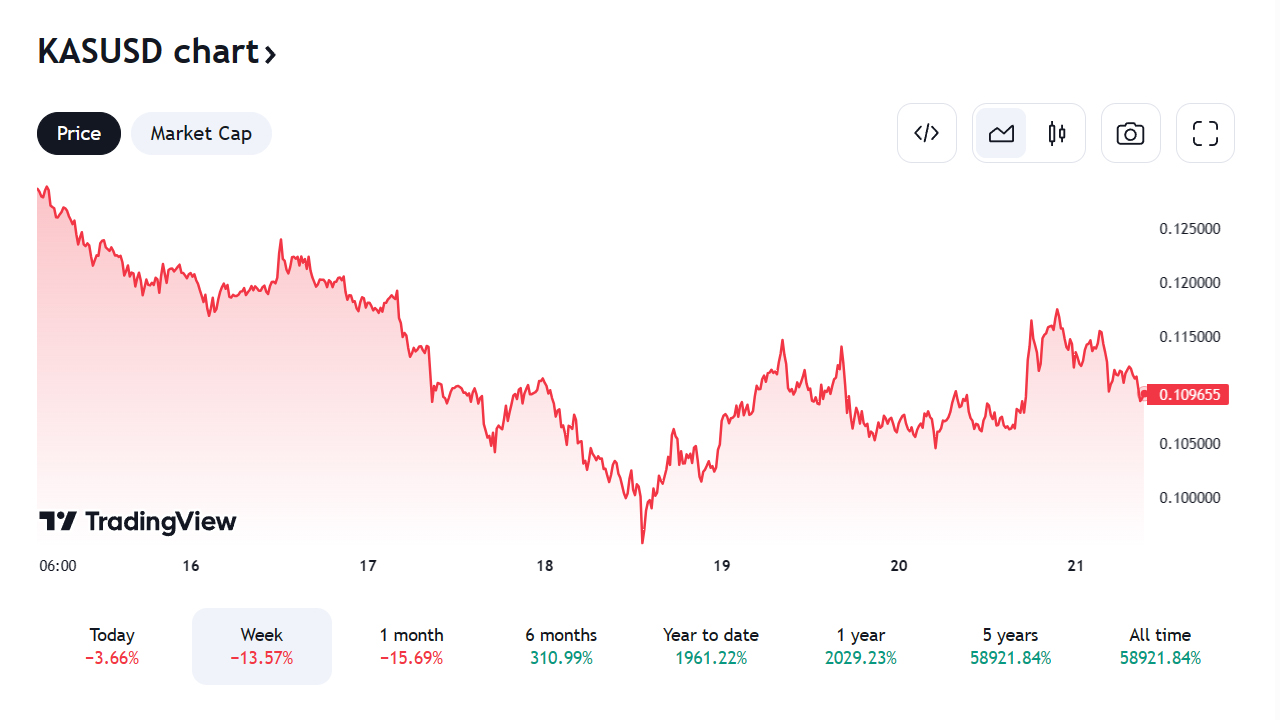
Task: Click the TradingView logo
Action: click(x=138, y=521)
